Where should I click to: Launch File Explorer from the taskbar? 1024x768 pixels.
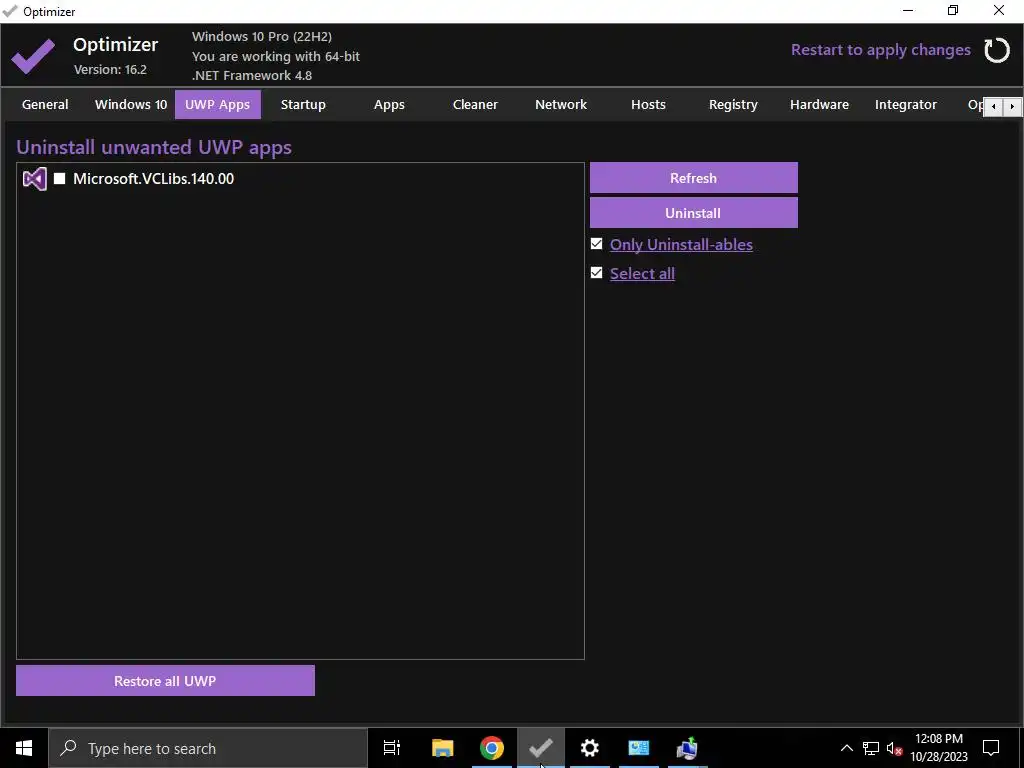pos(442,748)
